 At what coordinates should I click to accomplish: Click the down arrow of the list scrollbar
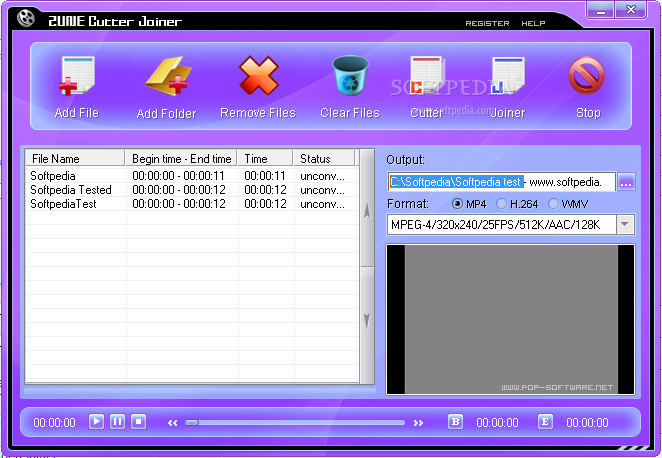(x=367, y=321)
